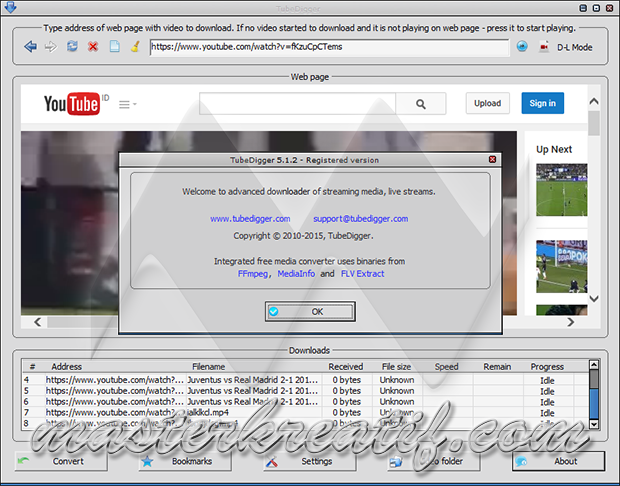Viewport: 620px width, 486px height.
Task: Close the TubeDigger 5.1.2 dialog
Action: 492,159
